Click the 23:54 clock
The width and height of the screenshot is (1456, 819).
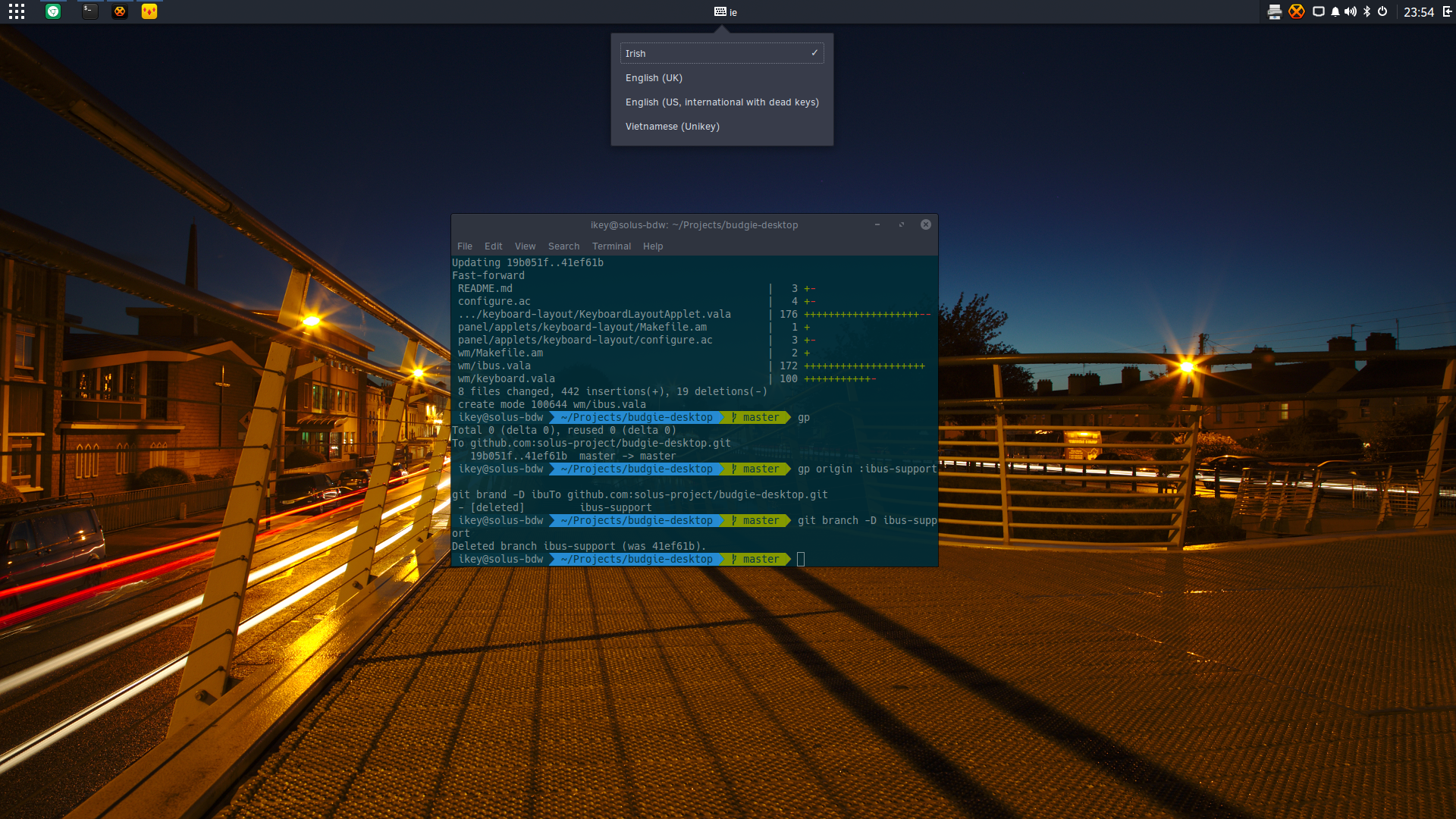1418,12
